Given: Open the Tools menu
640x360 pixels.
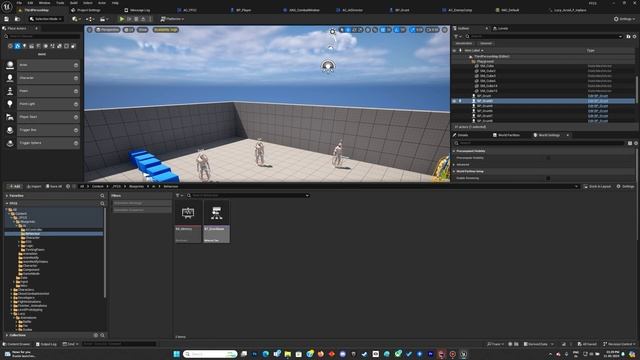Looking at the screenshot, I should coord(60,3).
